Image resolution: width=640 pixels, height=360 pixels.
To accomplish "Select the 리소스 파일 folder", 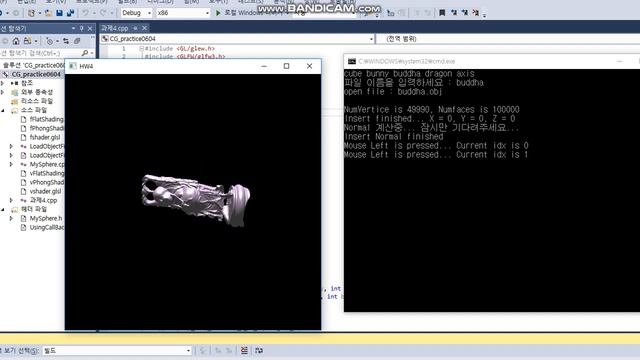I will [37, 101].
